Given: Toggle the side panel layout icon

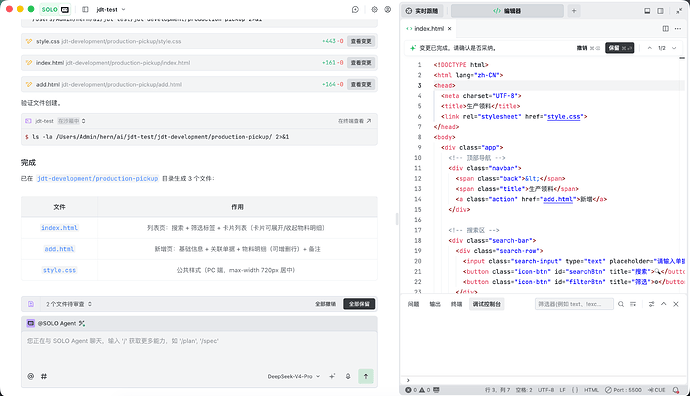Looking at the screenshot, I should [661, 11].
